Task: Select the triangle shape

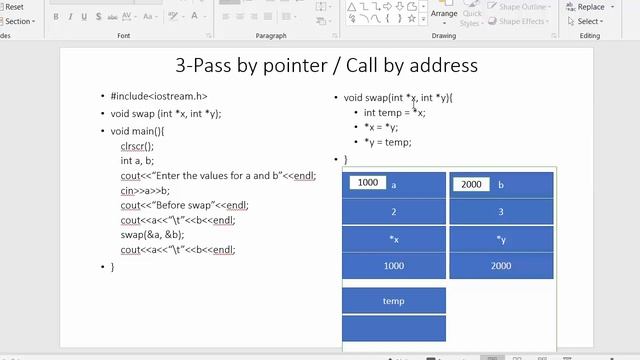Action: click(x=351, y=7)
